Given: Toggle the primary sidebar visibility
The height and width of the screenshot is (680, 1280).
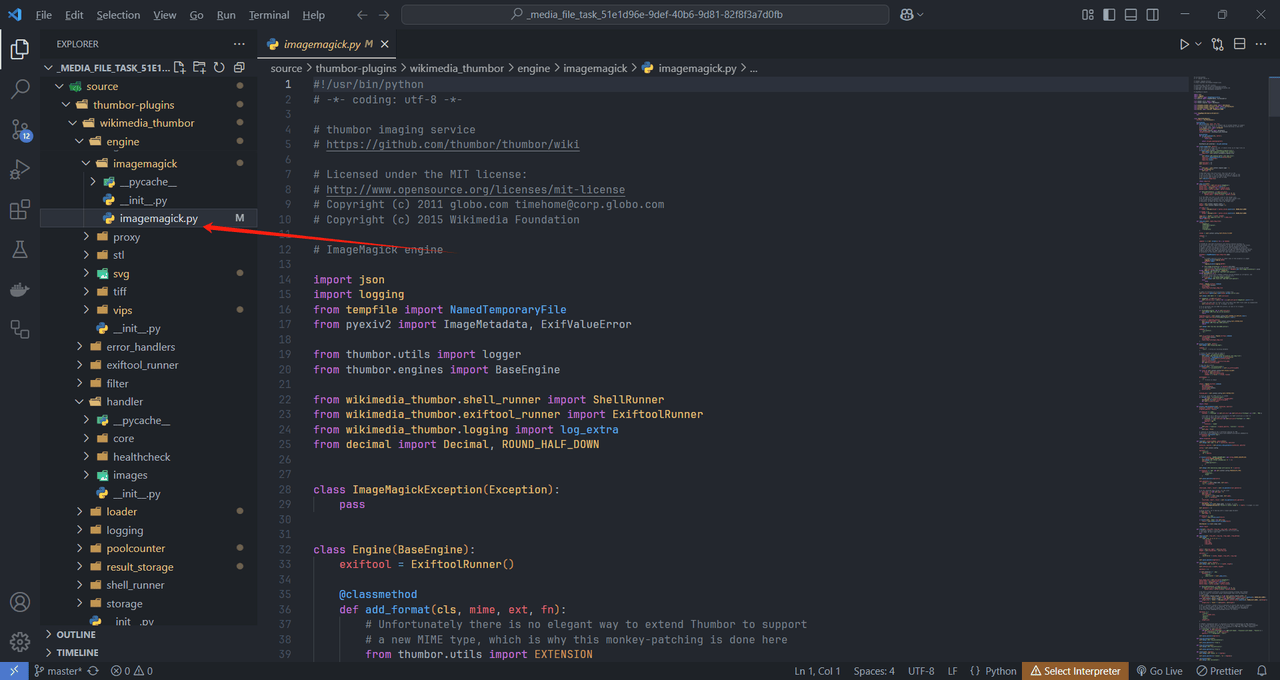Looking at the screenshot, I should tap(1109, 14).
